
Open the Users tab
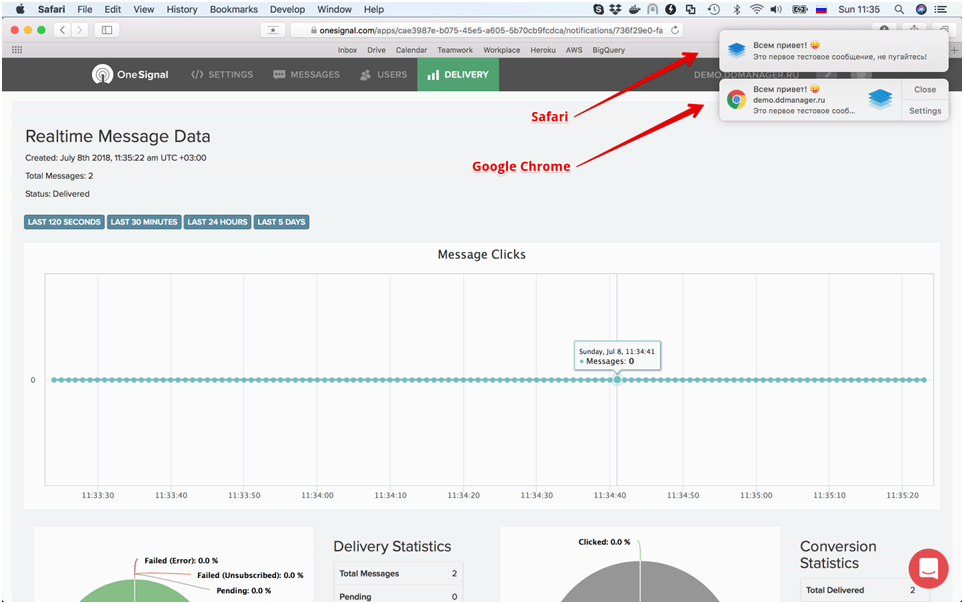coord(384,74)
